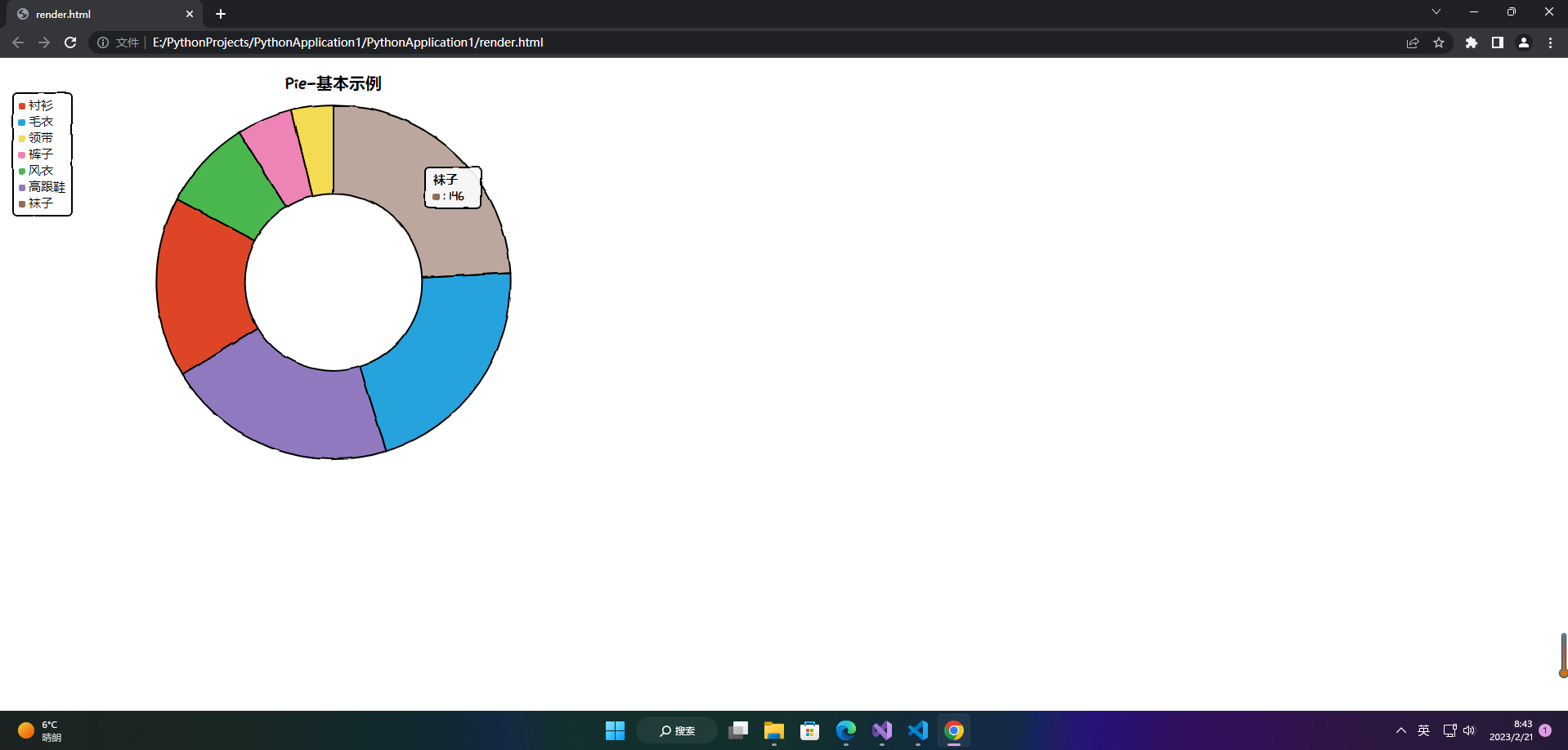Screen dimensions: 1568x750
Task: Toggle 裤子 legend item
Action: (36, 154)
